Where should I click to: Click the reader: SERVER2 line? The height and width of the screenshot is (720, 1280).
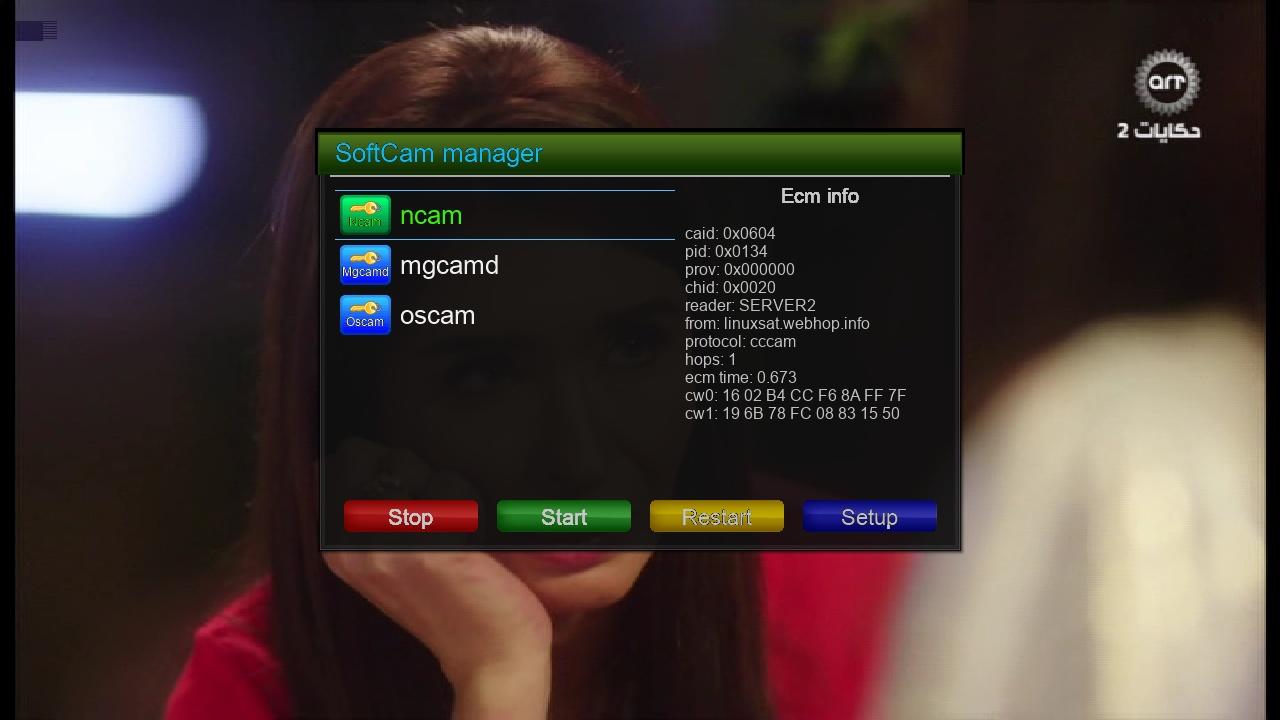click(750, 305)
